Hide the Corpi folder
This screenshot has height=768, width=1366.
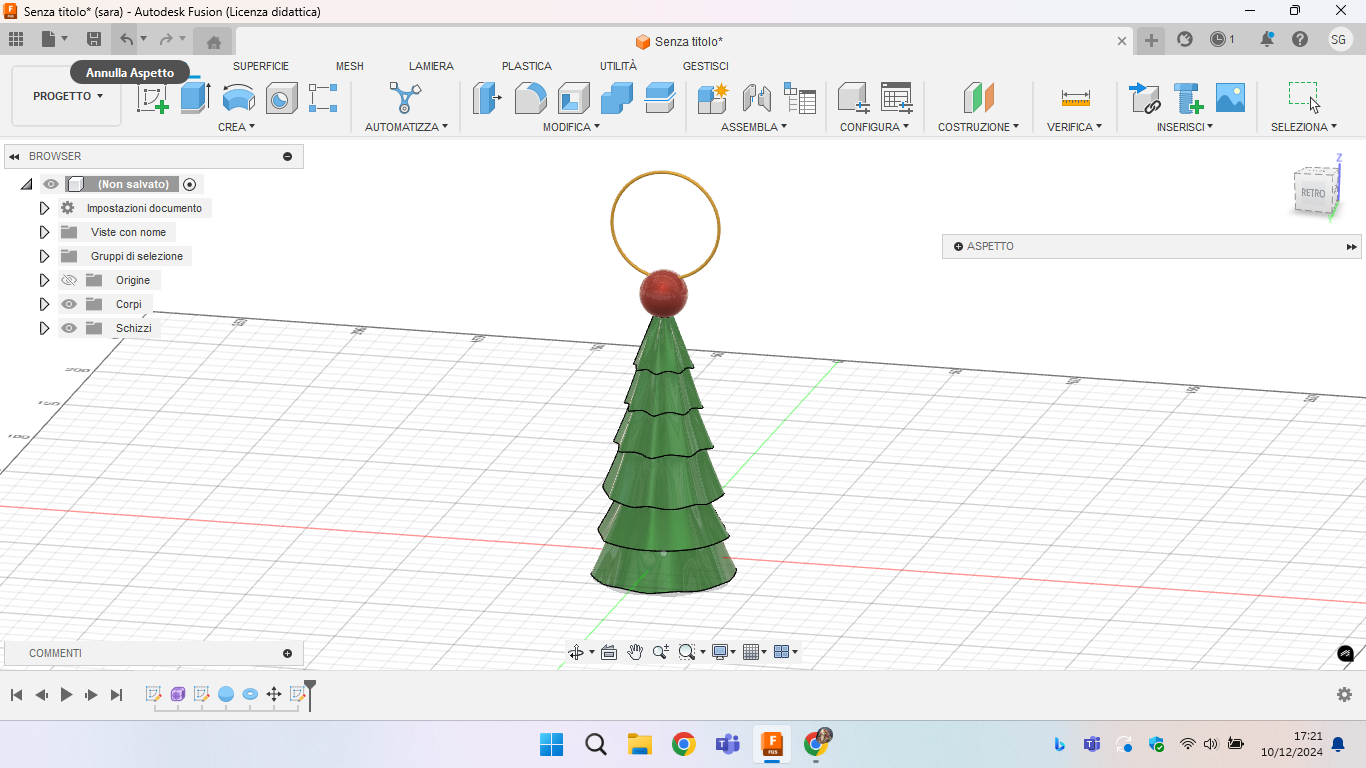(x=69, y=304)
